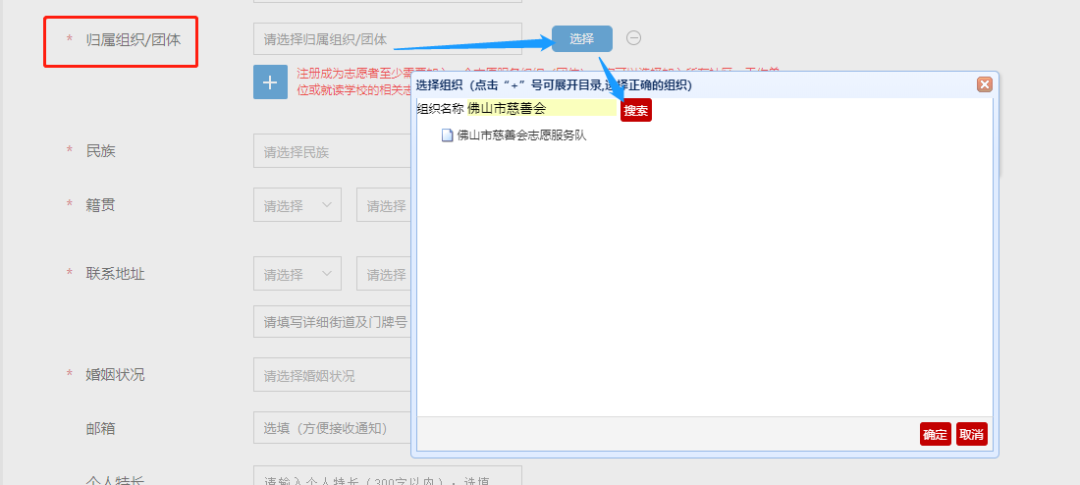This screenshot has width=1080, height=485.
Task: Click the blue 选择 button
Action: tap(582, 39)
